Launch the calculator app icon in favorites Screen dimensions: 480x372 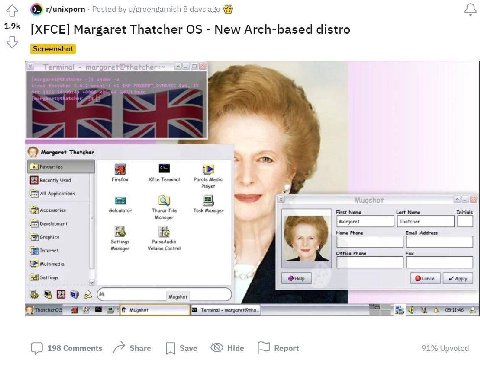point(120,204)
